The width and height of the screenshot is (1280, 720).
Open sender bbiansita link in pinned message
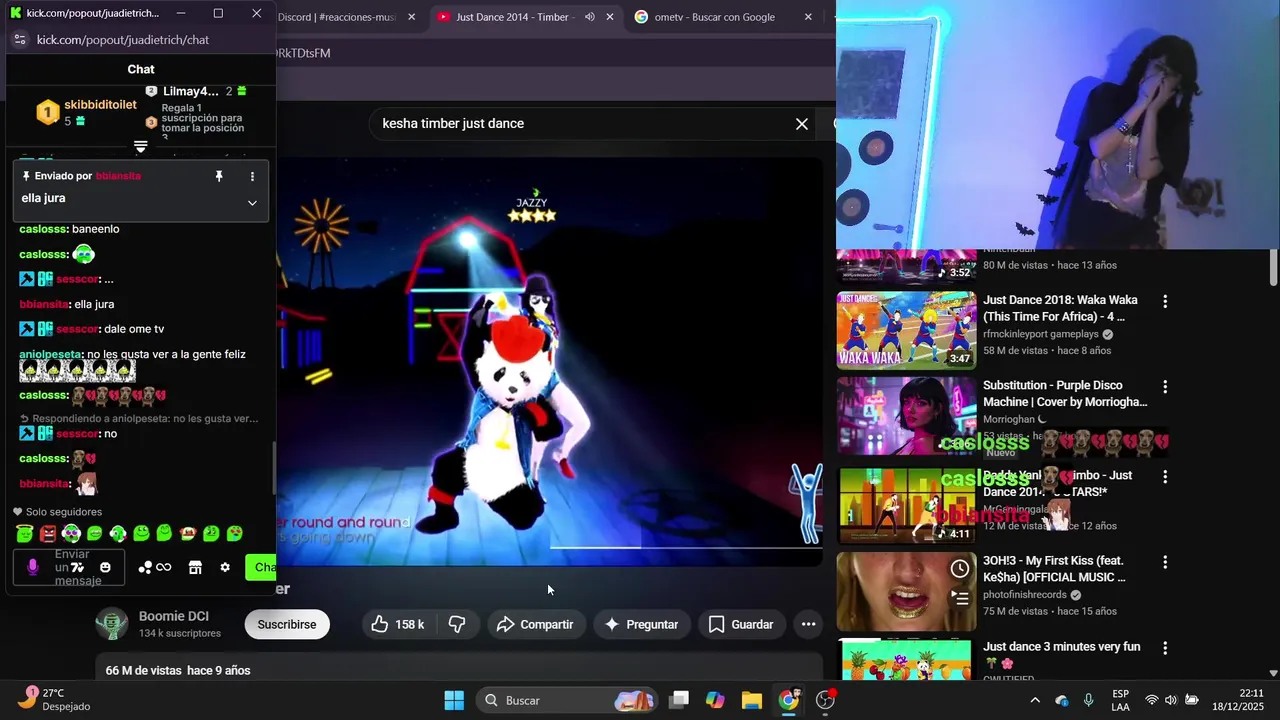[118, 176]
